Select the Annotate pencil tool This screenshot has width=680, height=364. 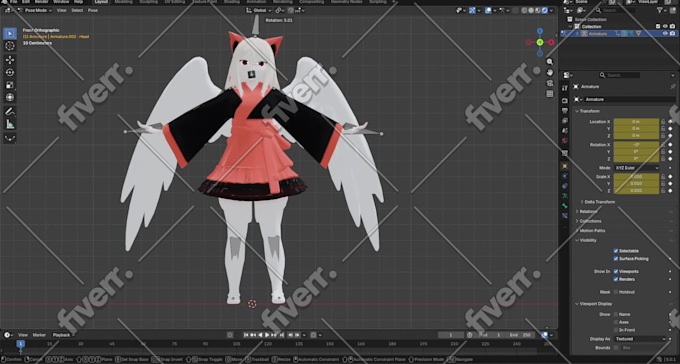10,111
